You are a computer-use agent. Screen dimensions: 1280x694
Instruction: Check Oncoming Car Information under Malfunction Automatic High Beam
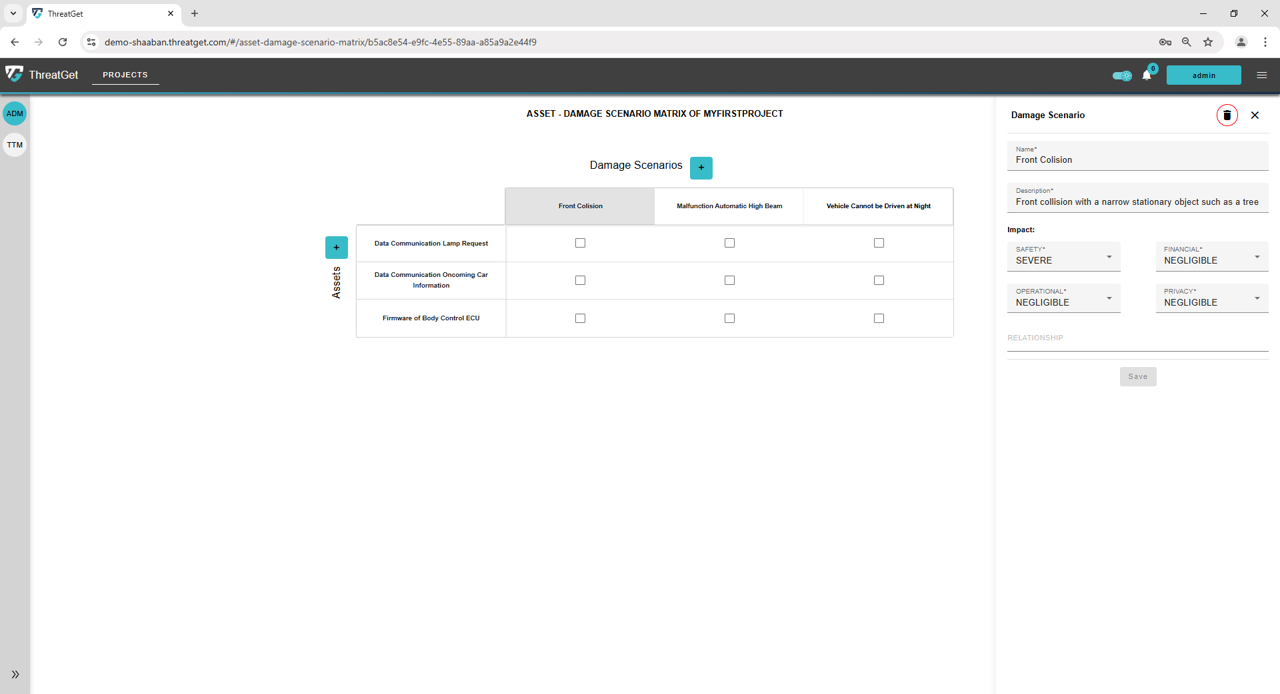tap(729, 280)
